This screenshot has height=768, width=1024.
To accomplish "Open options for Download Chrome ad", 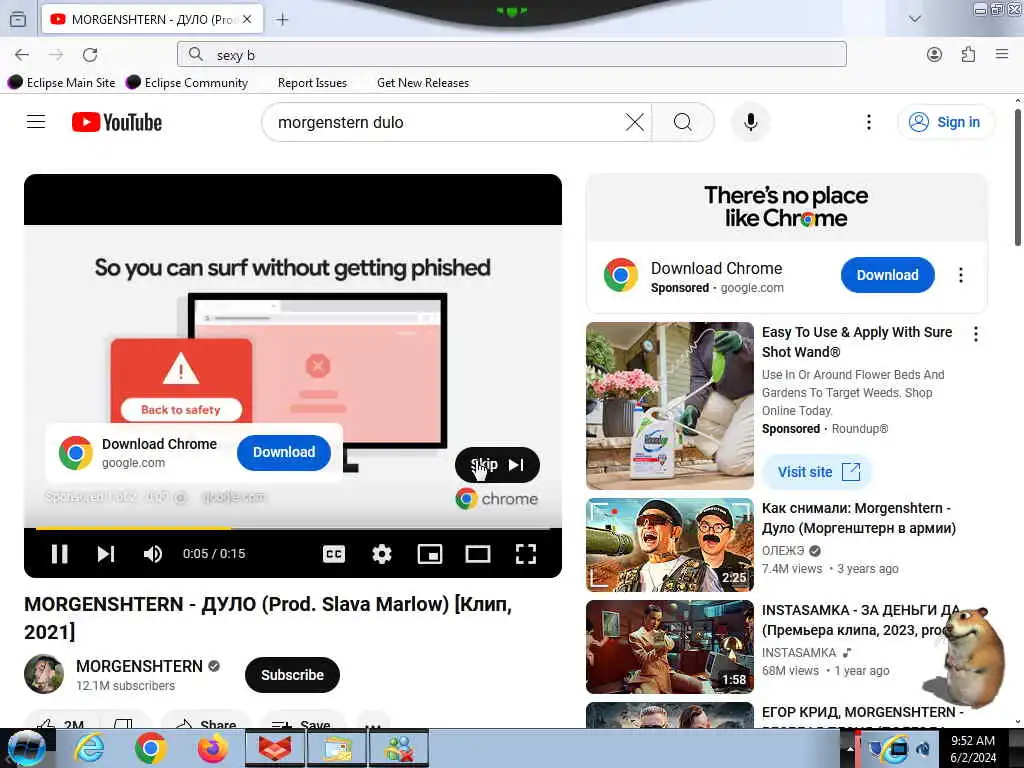I will [x=961, y=275].
